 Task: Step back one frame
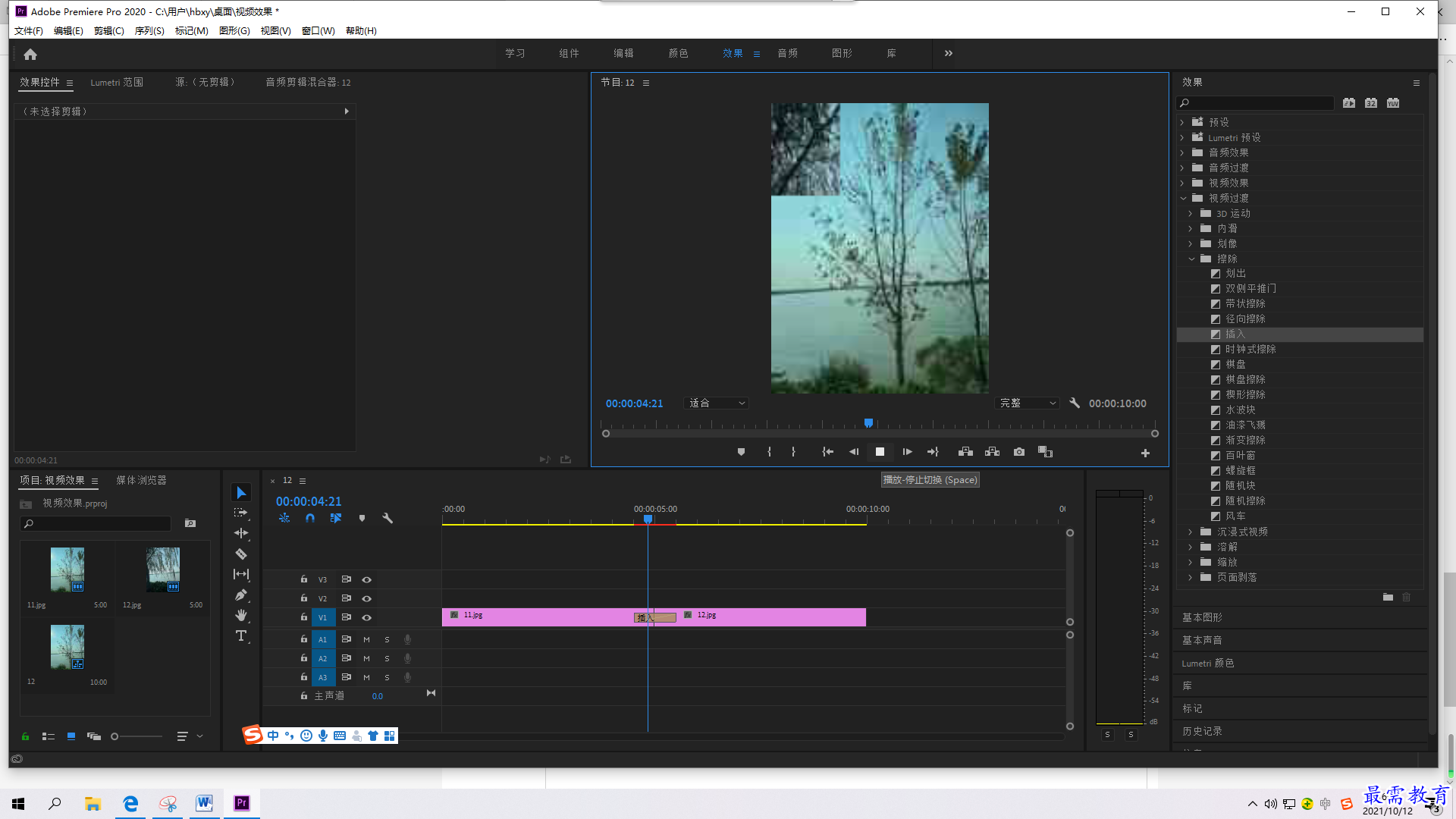(854, 452)
